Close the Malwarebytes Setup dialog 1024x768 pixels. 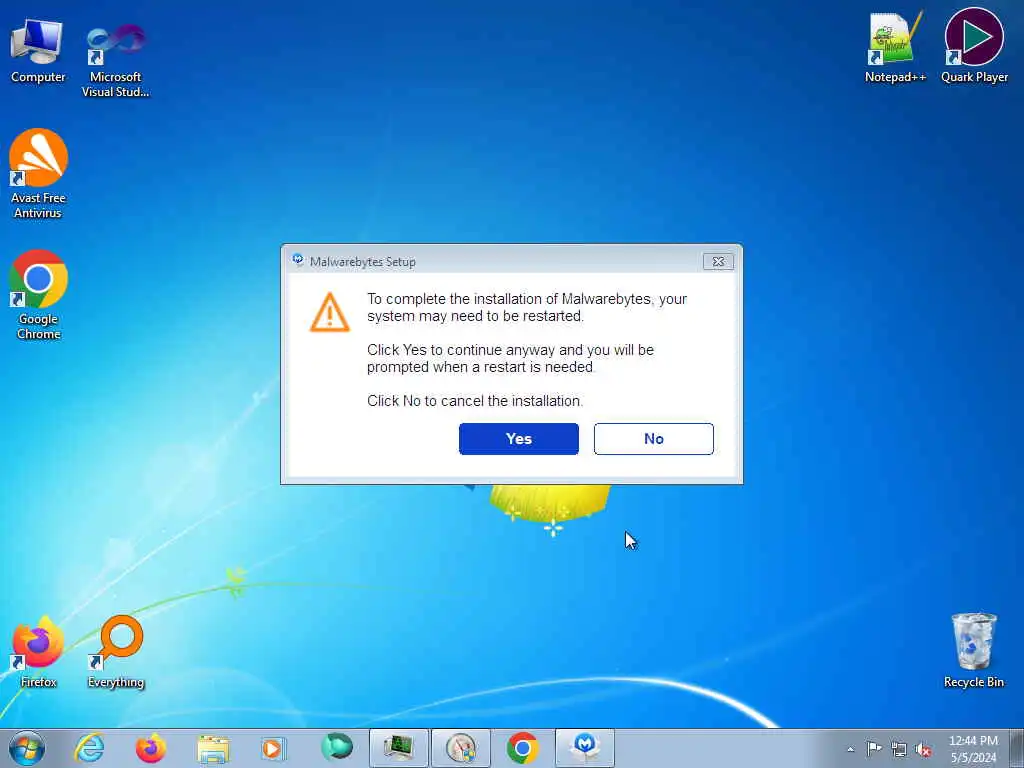pyautogui.click(x=718, y=261)
